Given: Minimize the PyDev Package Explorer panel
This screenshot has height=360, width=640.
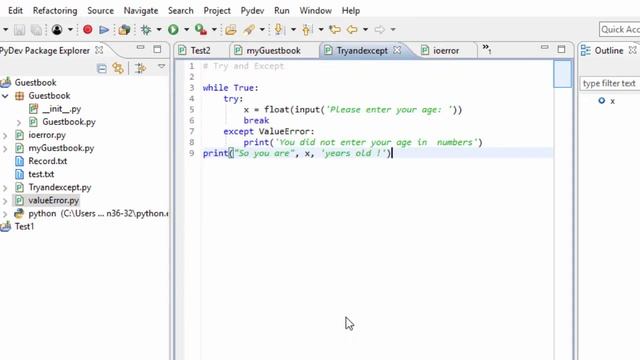Looking at the screenshot, I should pos(140,48).
